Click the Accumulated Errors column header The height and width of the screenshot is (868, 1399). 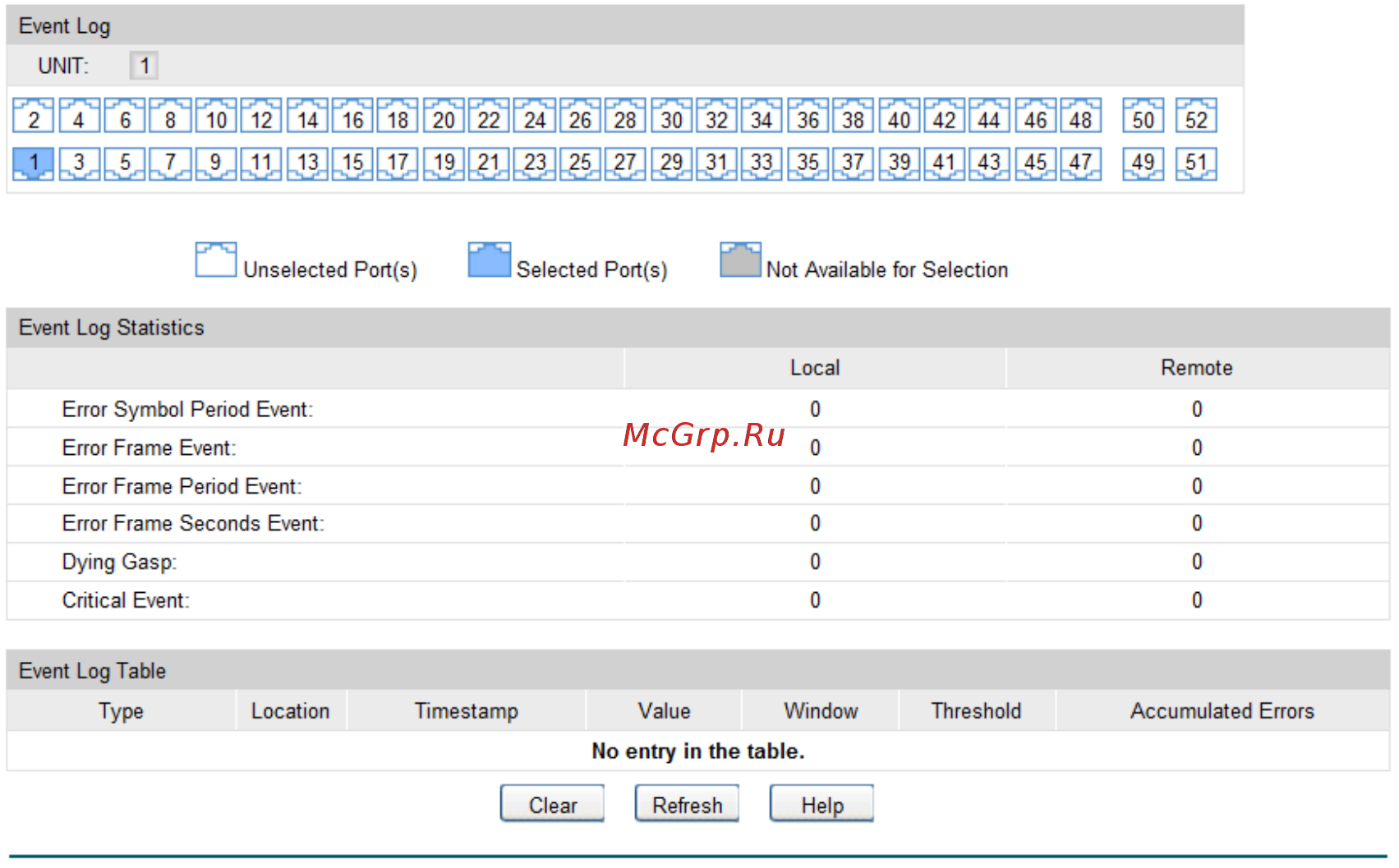pos(1222,711)
